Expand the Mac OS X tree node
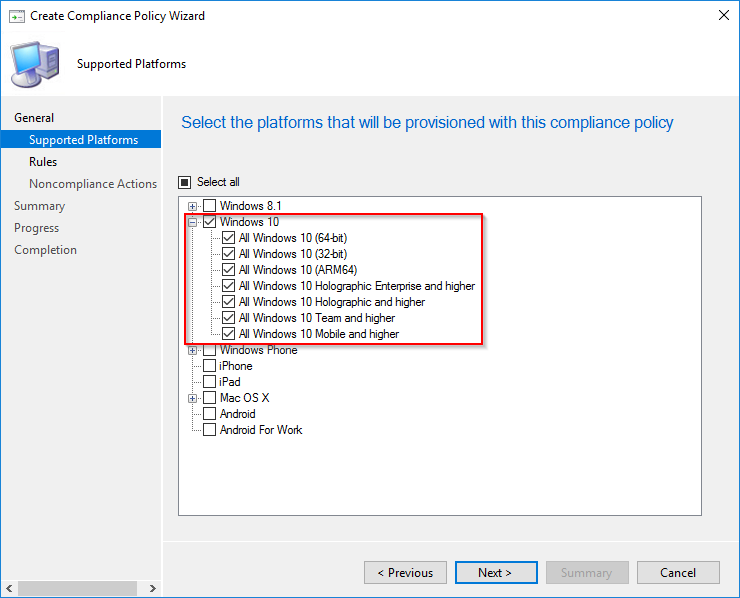 [x=193, y=398]
